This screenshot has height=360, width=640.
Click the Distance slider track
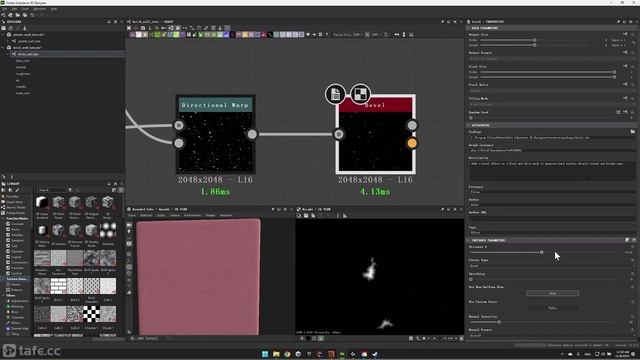pos(542,253)
